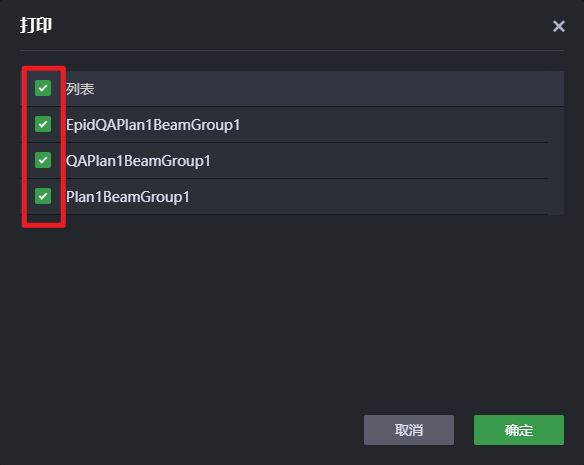
Task: Click the 列表 header label
Action: 80,89
